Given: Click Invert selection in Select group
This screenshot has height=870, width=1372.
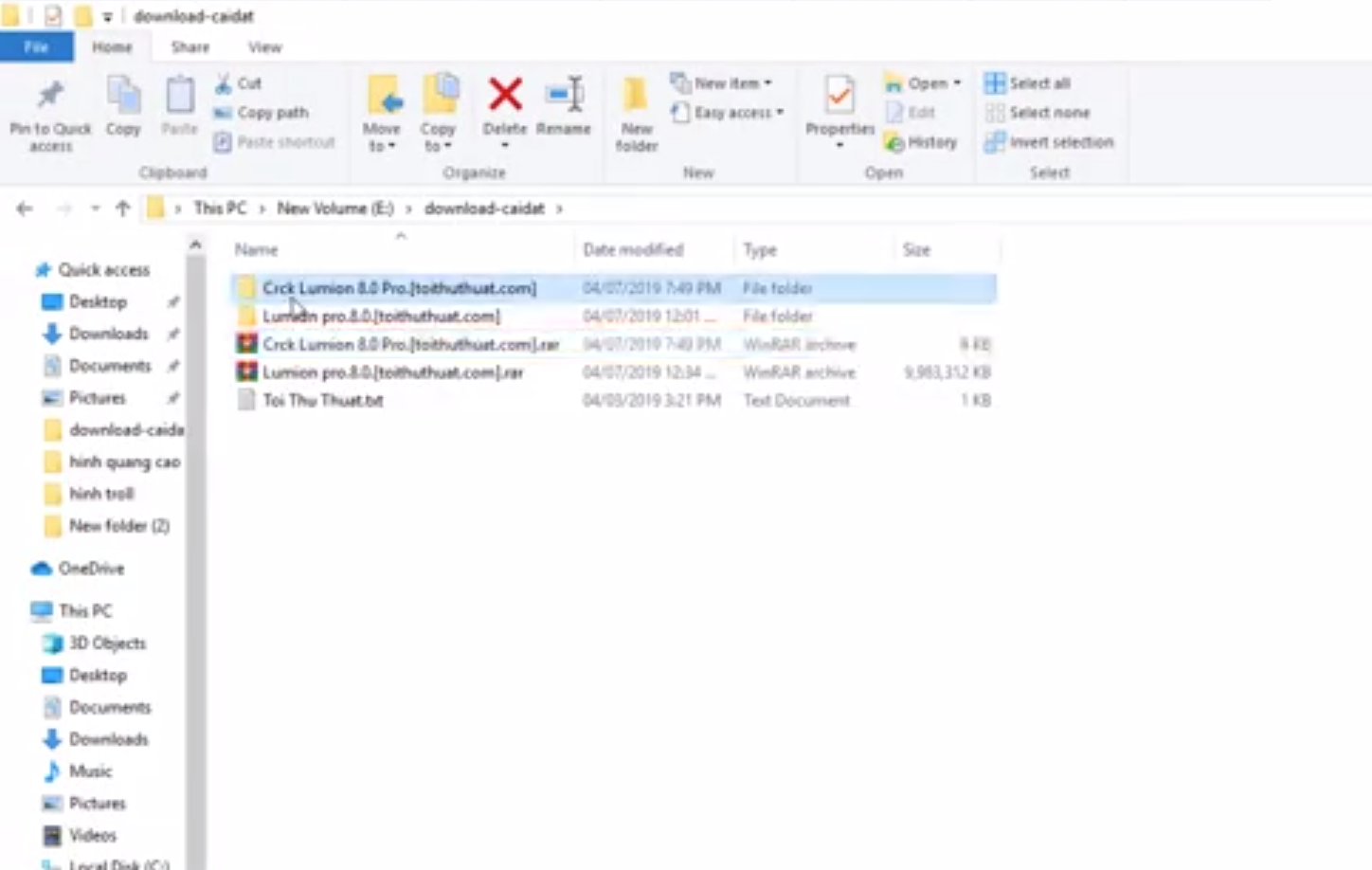Looking at the screenshot, I should coord(1049,142).
